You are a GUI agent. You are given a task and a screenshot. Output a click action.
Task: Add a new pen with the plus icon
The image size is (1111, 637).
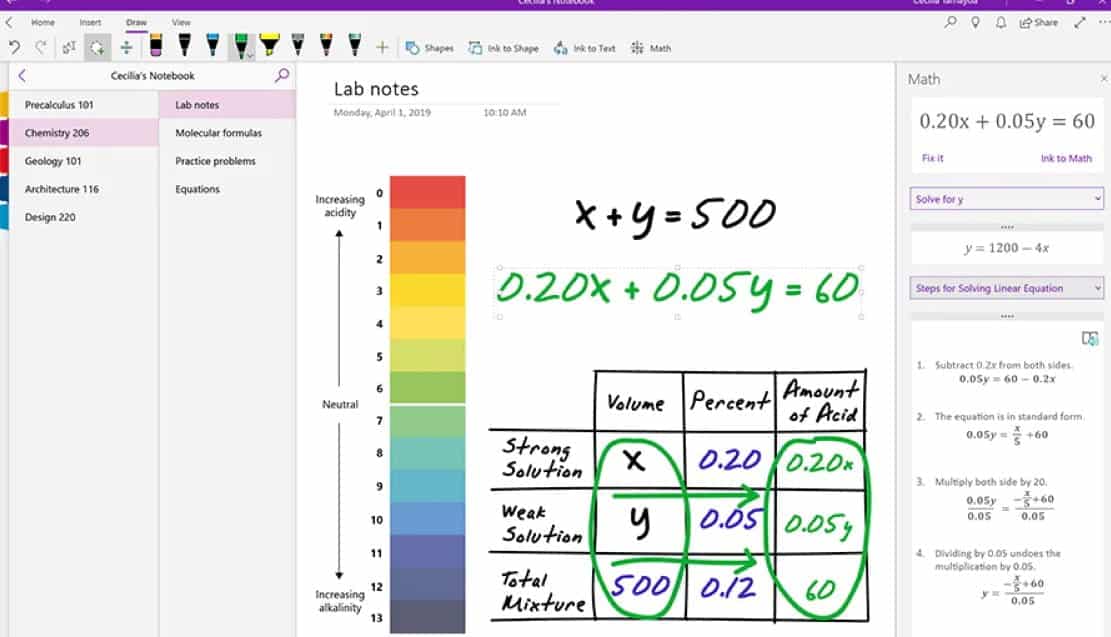click(x=381, y=45)
